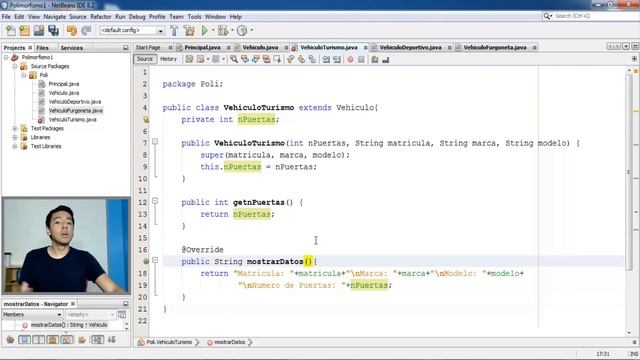Click the Find Next Occurrence icon
The width and height of the screenshot is (640, 360).
256,60
